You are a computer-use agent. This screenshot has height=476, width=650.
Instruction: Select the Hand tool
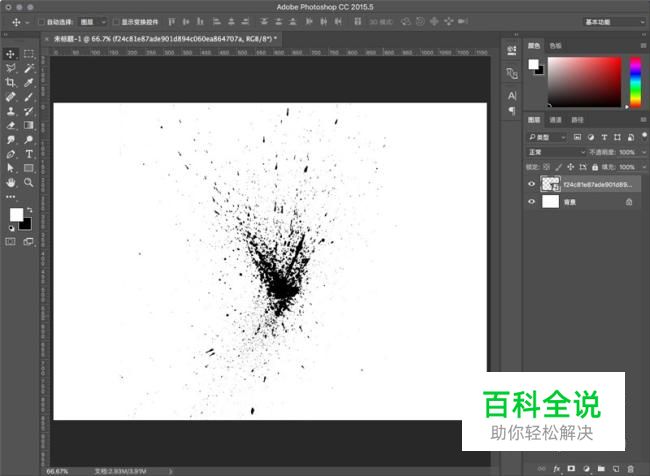(x=10, y=182)
